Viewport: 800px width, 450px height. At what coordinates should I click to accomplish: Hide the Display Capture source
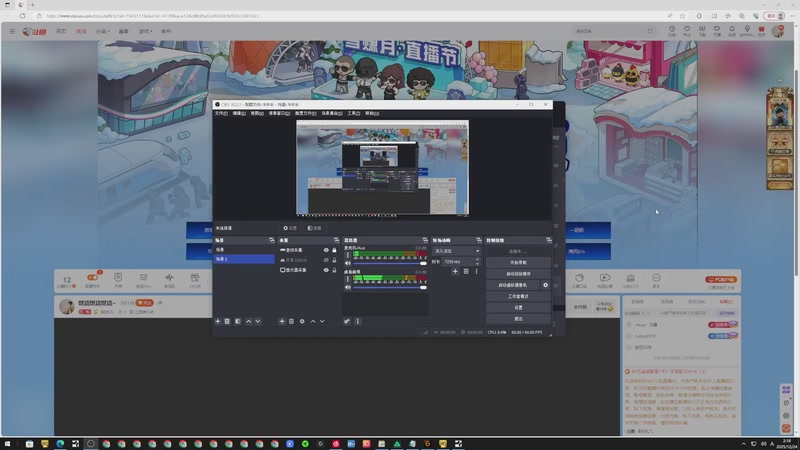click(x=326, y=270)
